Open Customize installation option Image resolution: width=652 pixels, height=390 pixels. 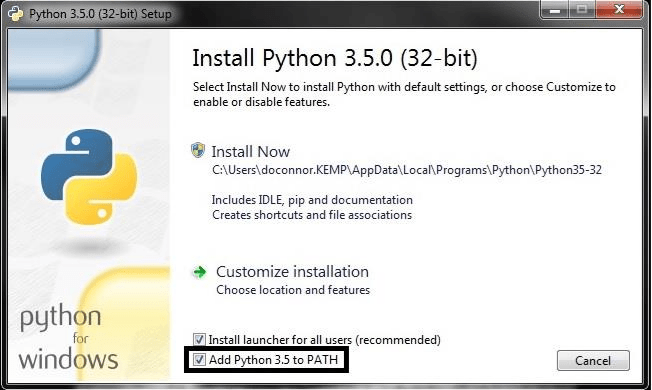tap(292, 272)
